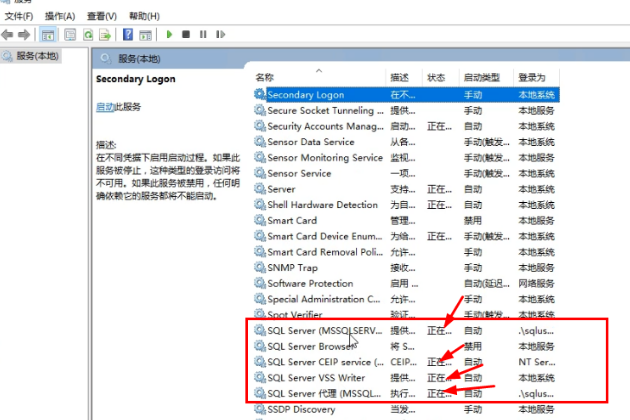Select 服务(本地) in left tree pane

(37, 56)
